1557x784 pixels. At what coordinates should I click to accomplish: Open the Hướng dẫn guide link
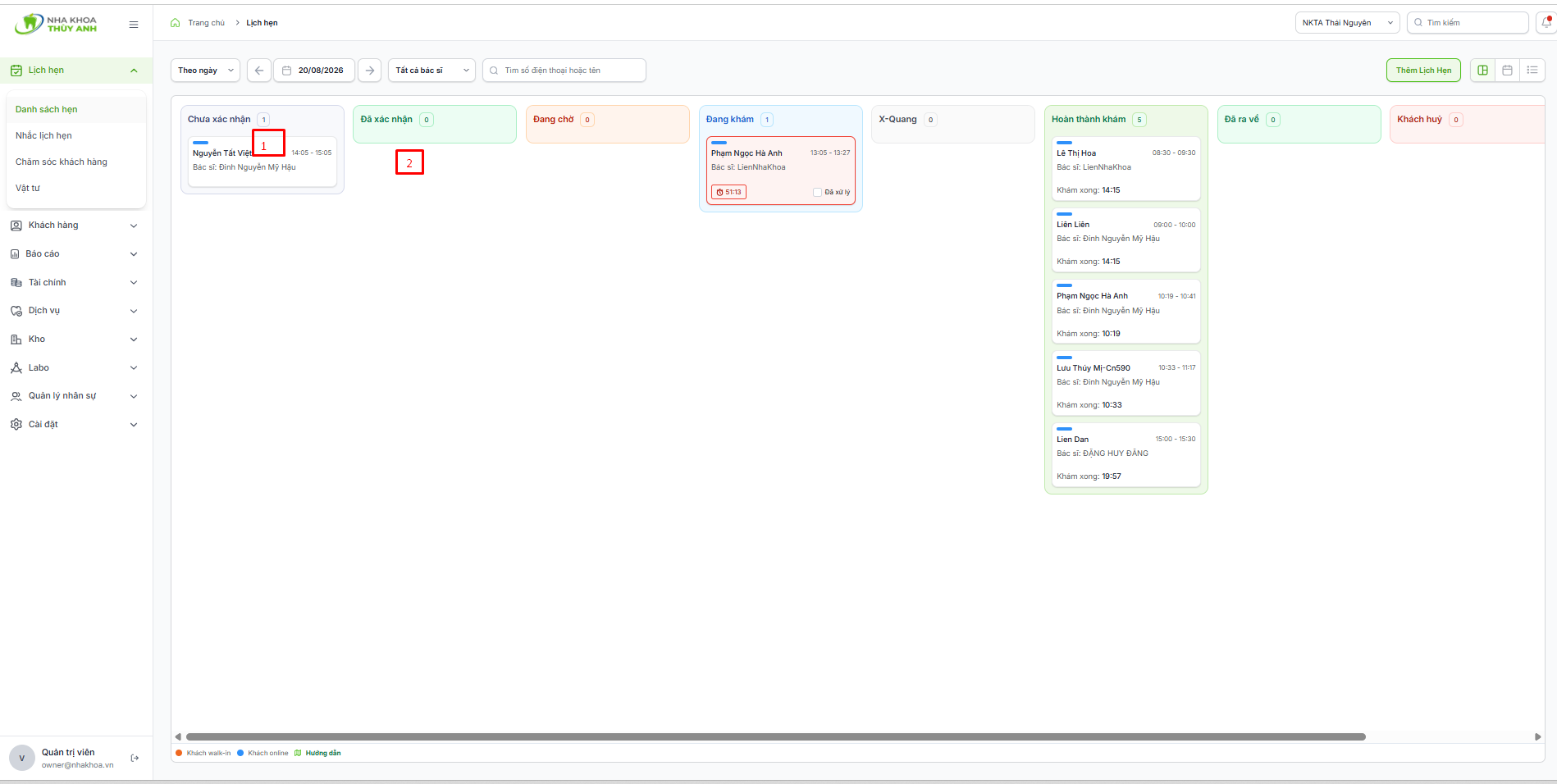click(317, 753)
